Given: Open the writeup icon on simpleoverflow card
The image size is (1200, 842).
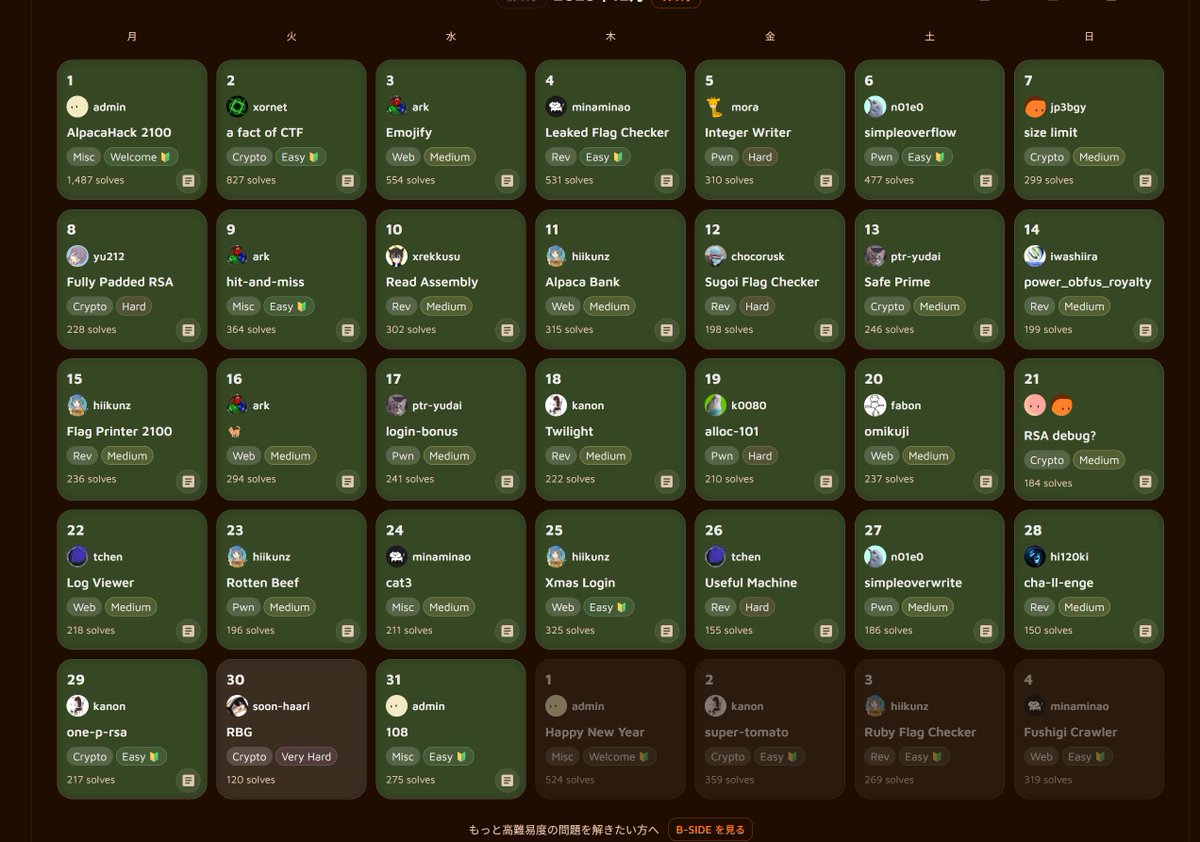Looking at the screenshot, I should tap(985, 181).
